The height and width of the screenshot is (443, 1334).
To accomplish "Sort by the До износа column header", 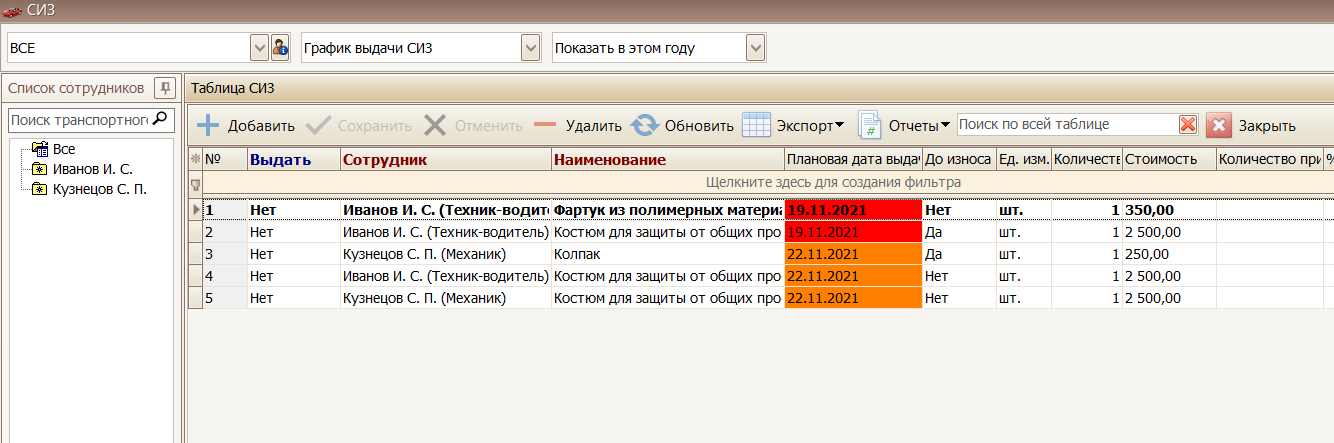I will pos(958,159).
